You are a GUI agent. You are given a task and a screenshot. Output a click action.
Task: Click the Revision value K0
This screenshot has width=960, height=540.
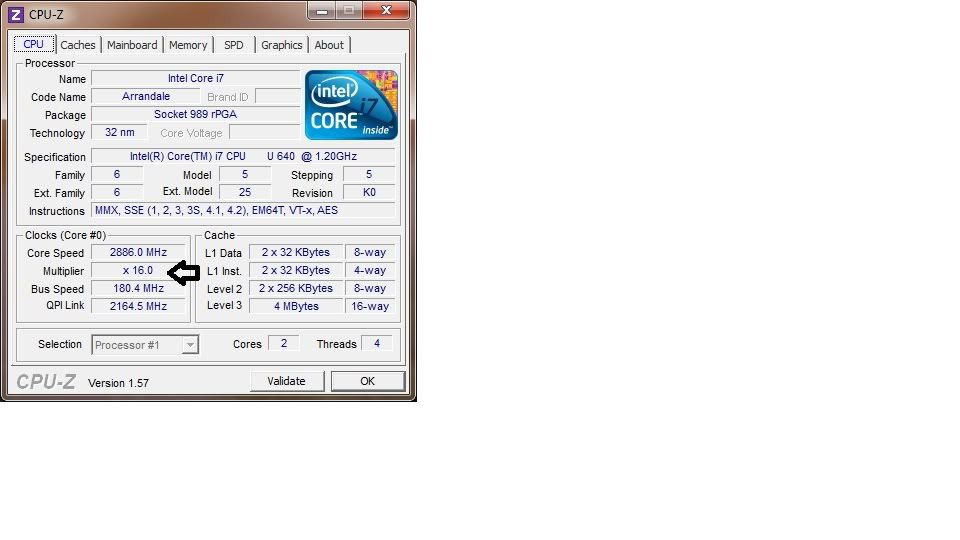pyautogui.click(x=369, y=192)
